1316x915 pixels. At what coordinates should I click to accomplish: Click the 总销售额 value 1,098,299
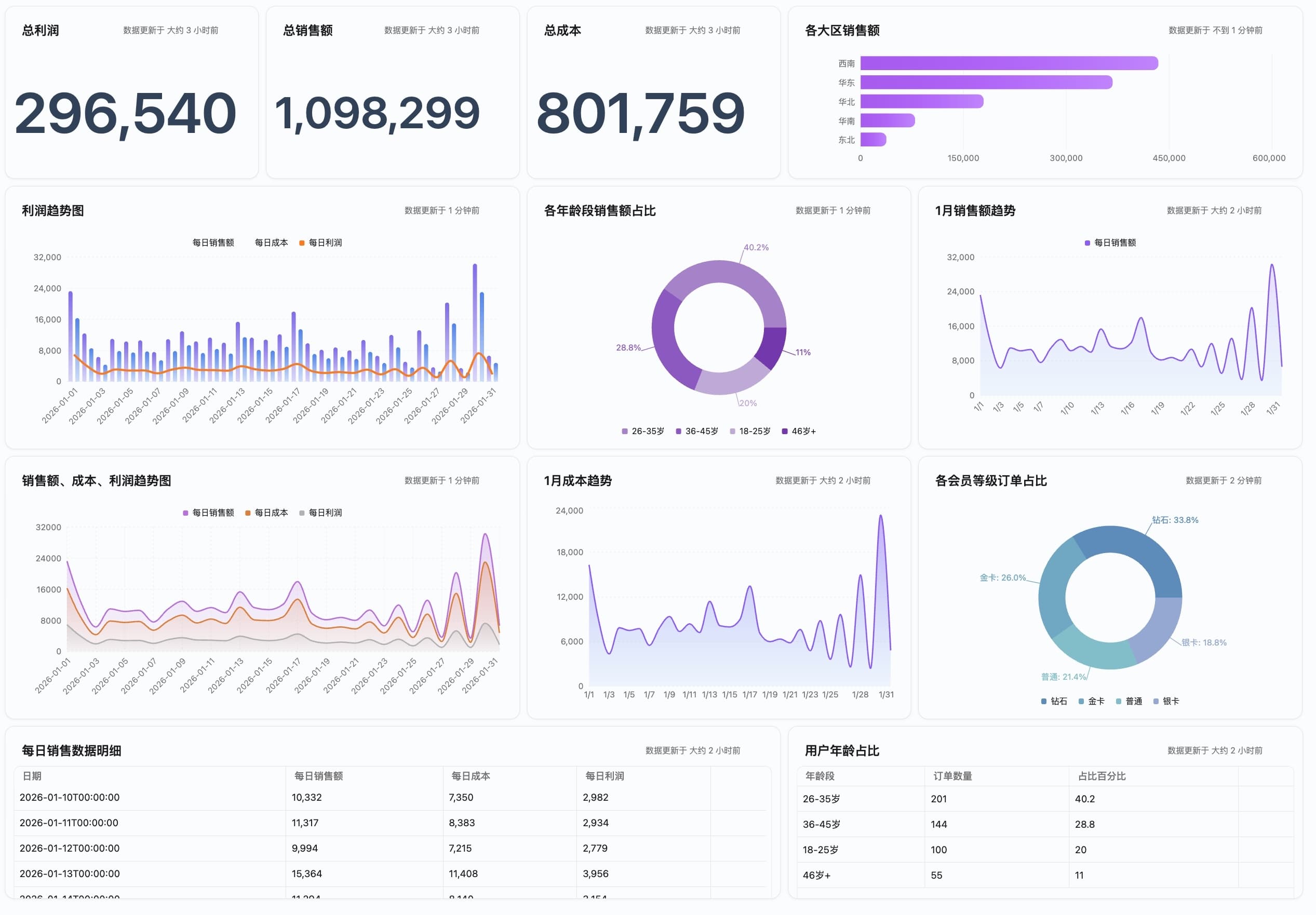377,113
